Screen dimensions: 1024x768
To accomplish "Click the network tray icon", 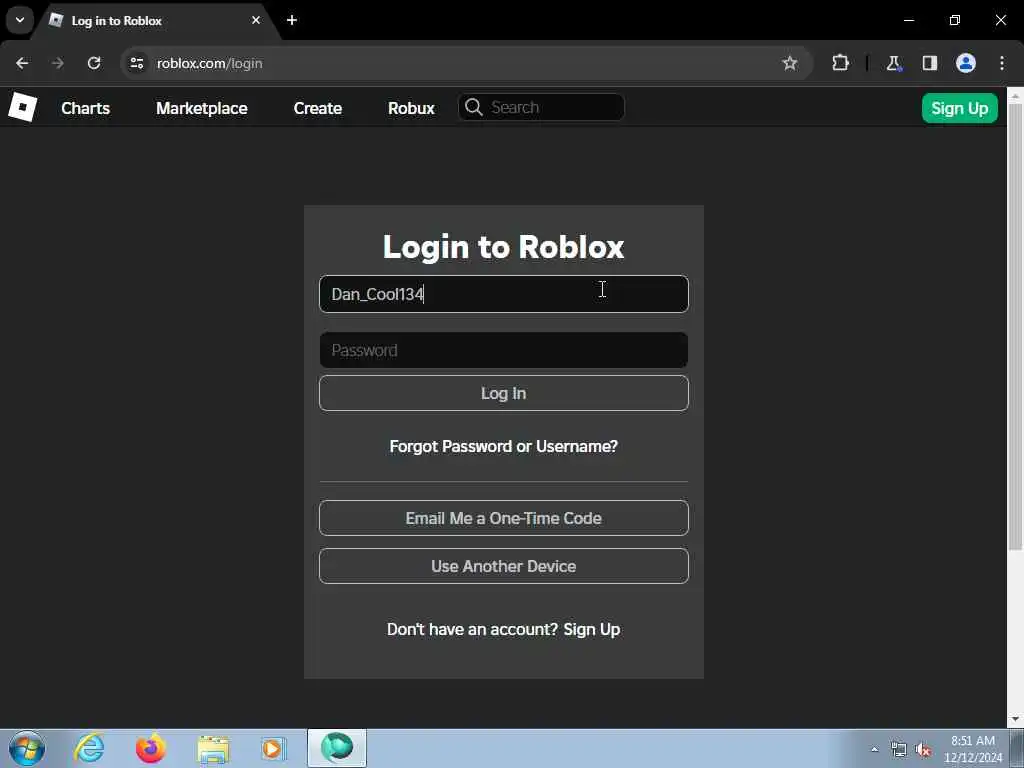I will click(x=899, y=749).
